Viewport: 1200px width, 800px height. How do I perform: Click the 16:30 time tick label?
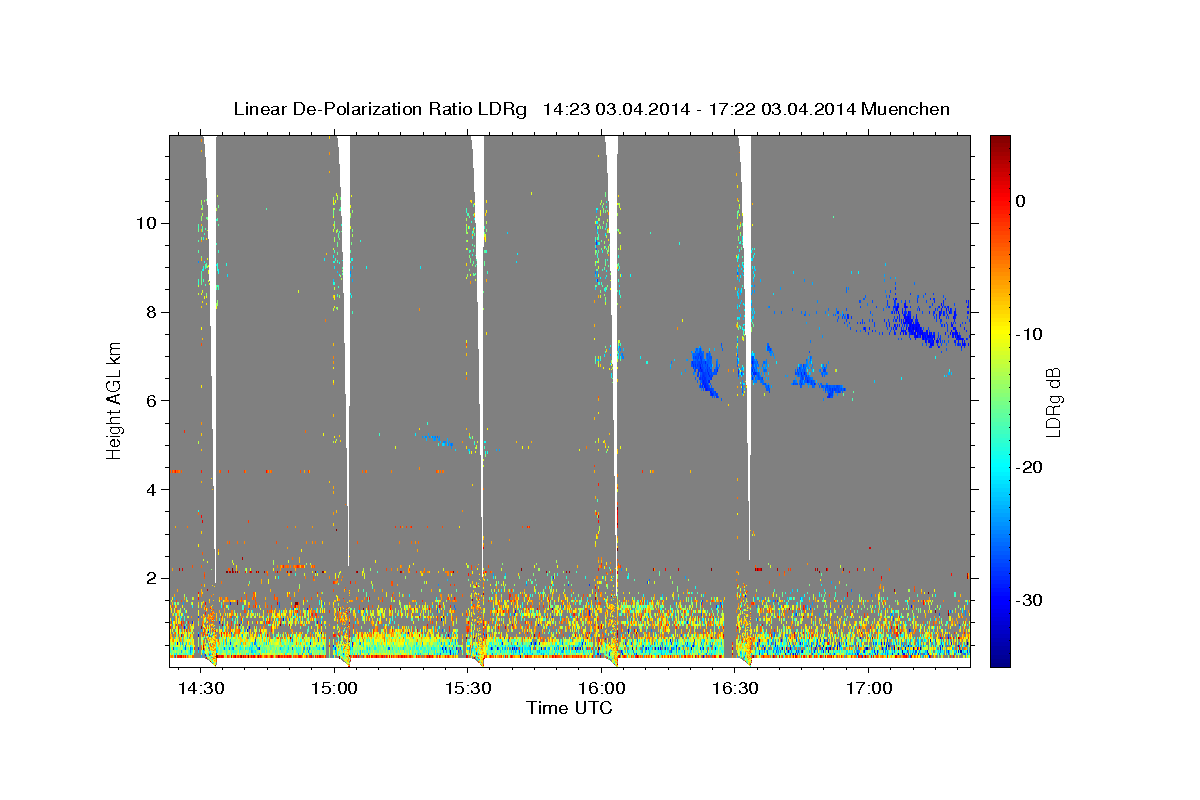[x=735, y=689]
